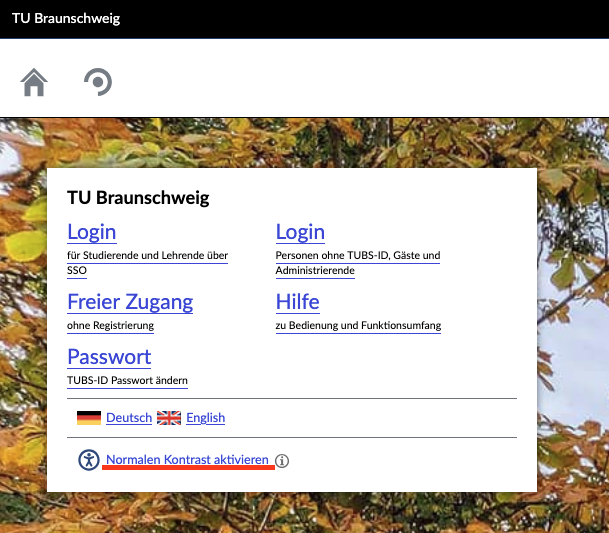Viewport: 609px width, 533px height.
Task: Activate normal contrast via 'Normalen Kontrast aktivieren'
Action: click(x=187, y=460)
